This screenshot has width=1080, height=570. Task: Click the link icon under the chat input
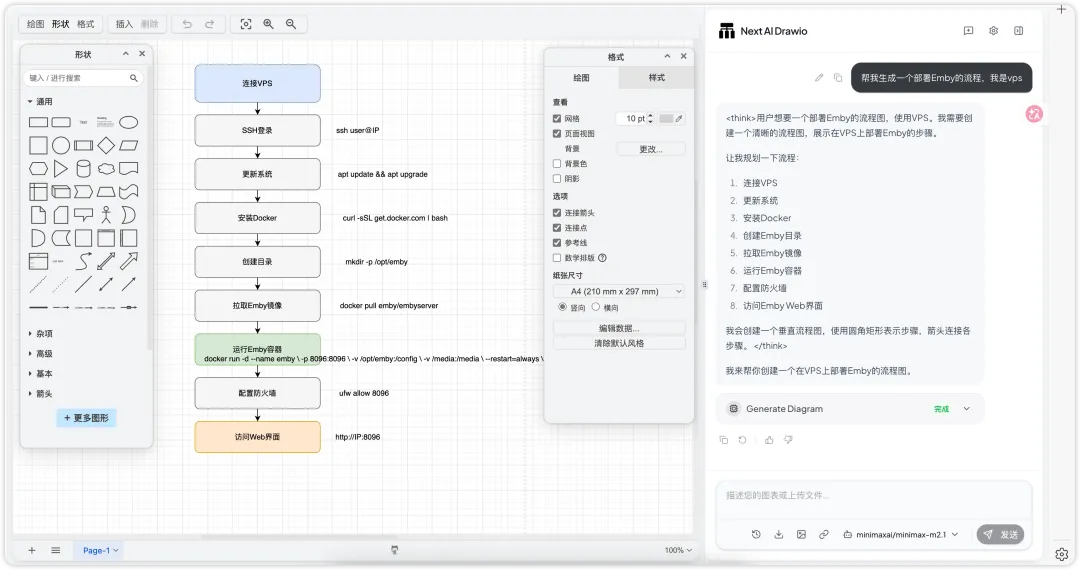tap(824, 534)
